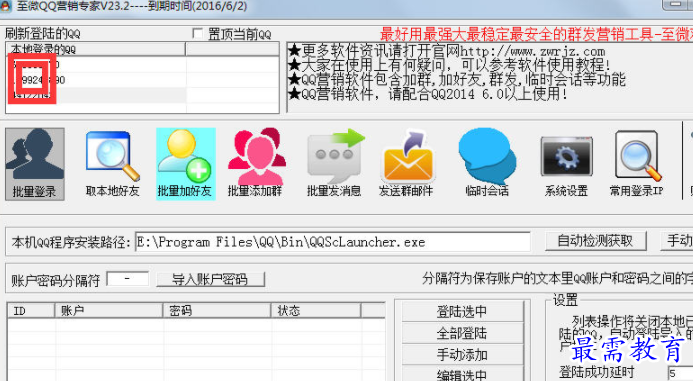Click the 登陆选中 button

pyautogui.click(x=462, y=312)
